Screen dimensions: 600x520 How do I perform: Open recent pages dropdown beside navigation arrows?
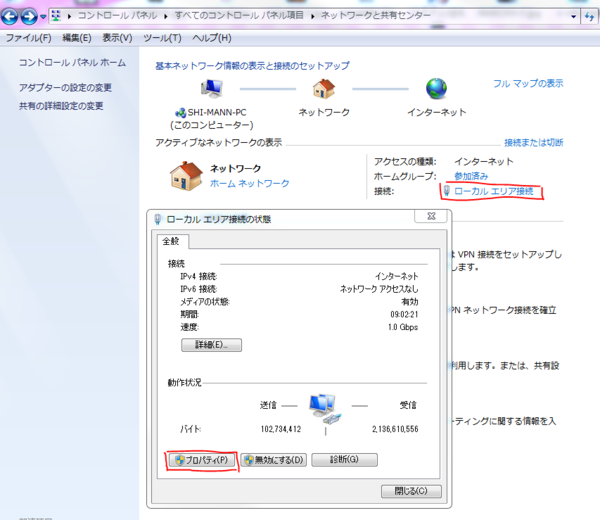(x=43, y=16)
